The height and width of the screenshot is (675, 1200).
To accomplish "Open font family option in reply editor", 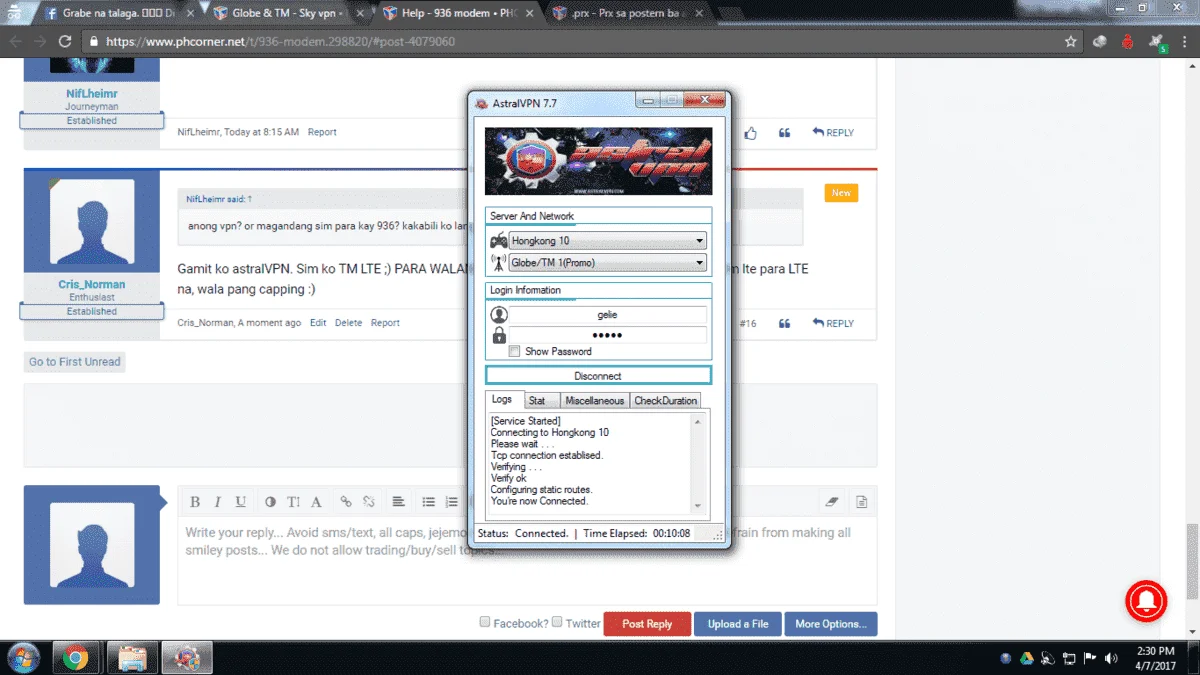I will click(x=316, y=502).
